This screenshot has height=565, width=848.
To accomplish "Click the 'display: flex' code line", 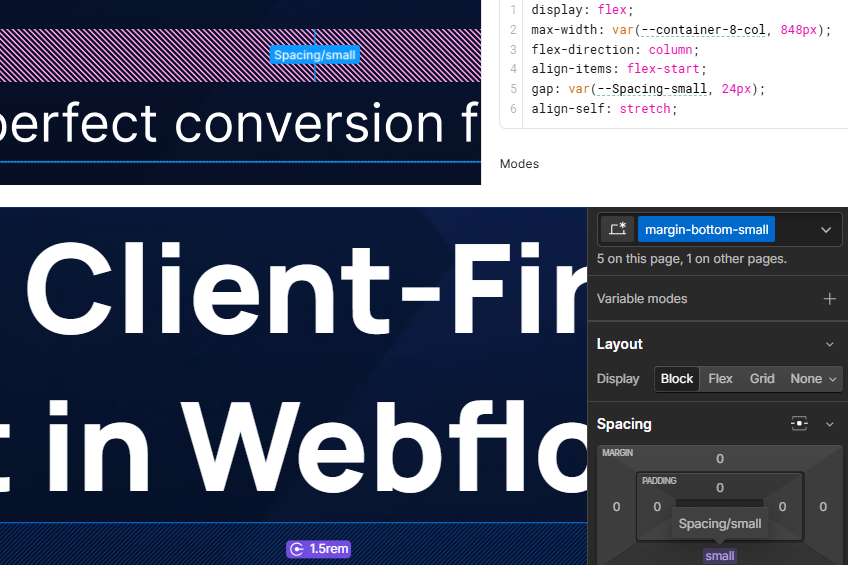I will pos(582,10).
